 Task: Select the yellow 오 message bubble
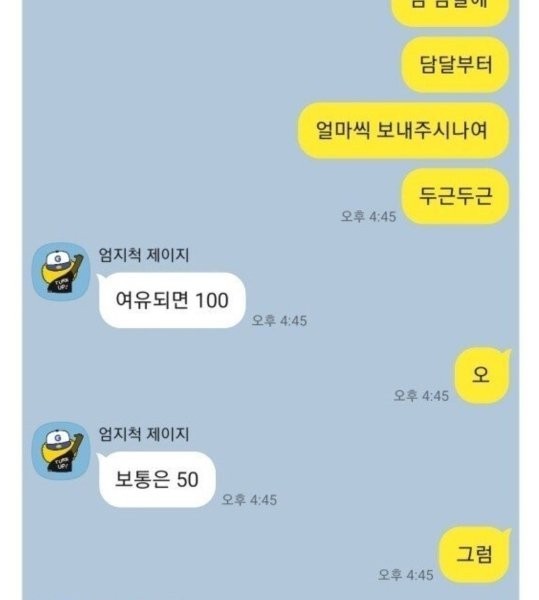tap(482, 375)
